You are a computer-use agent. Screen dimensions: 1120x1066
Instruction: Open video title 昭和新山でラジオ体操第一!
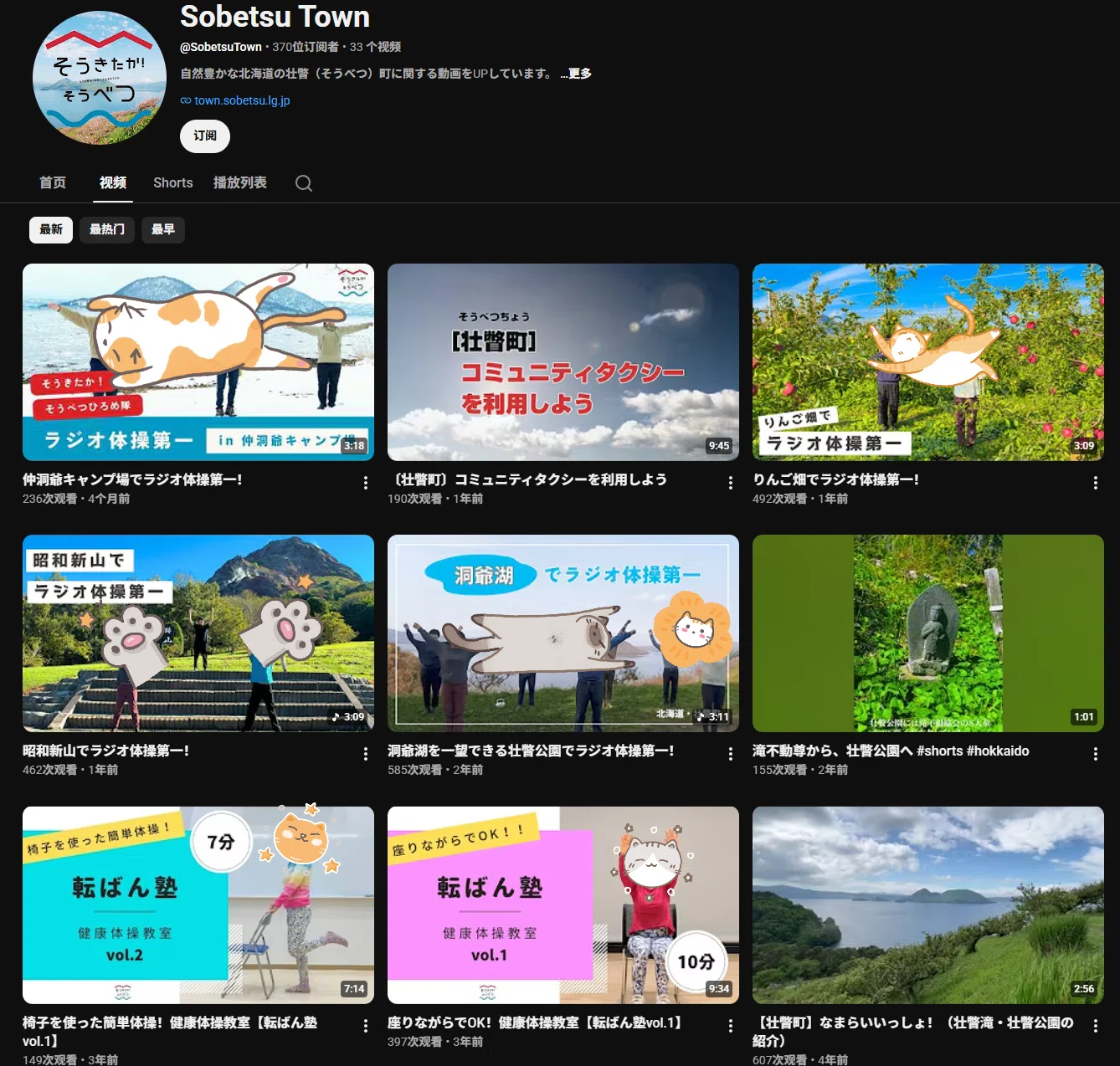pyautogui.click(x=105, y=751)
